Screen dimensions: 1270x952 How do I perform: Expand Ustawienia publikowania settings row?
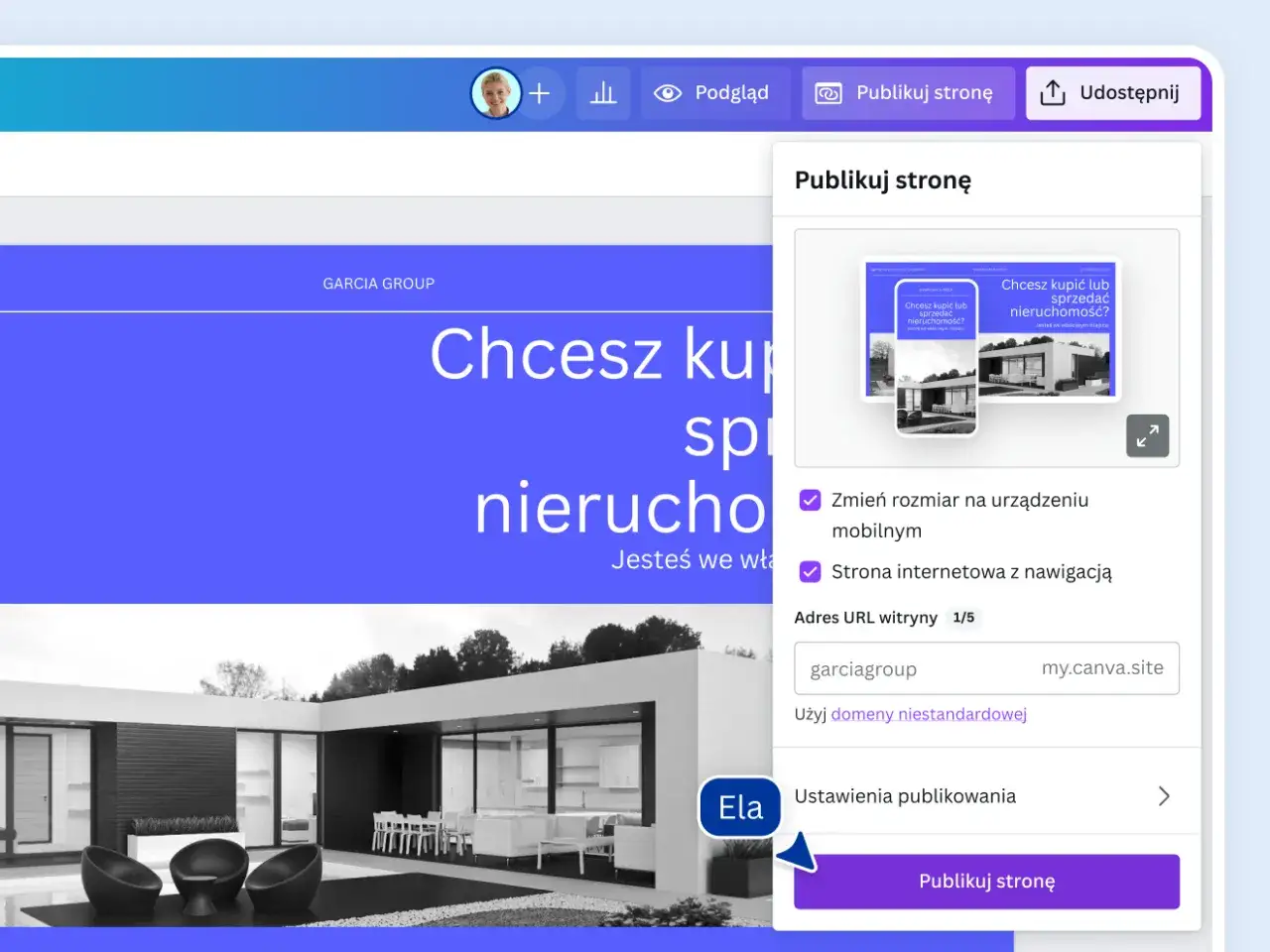tap(986, 796)
